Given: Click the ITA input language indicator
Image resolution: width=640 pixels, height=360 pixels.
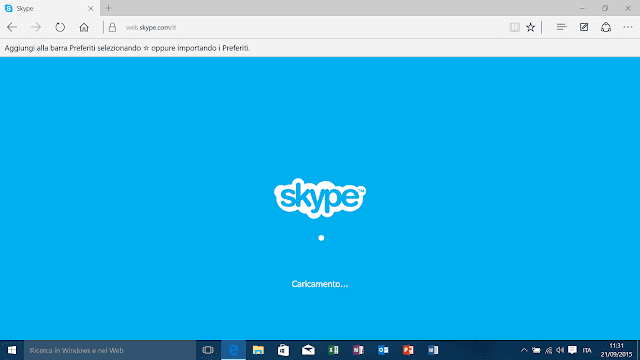Looking at the screenshot, I should point(587,350).
